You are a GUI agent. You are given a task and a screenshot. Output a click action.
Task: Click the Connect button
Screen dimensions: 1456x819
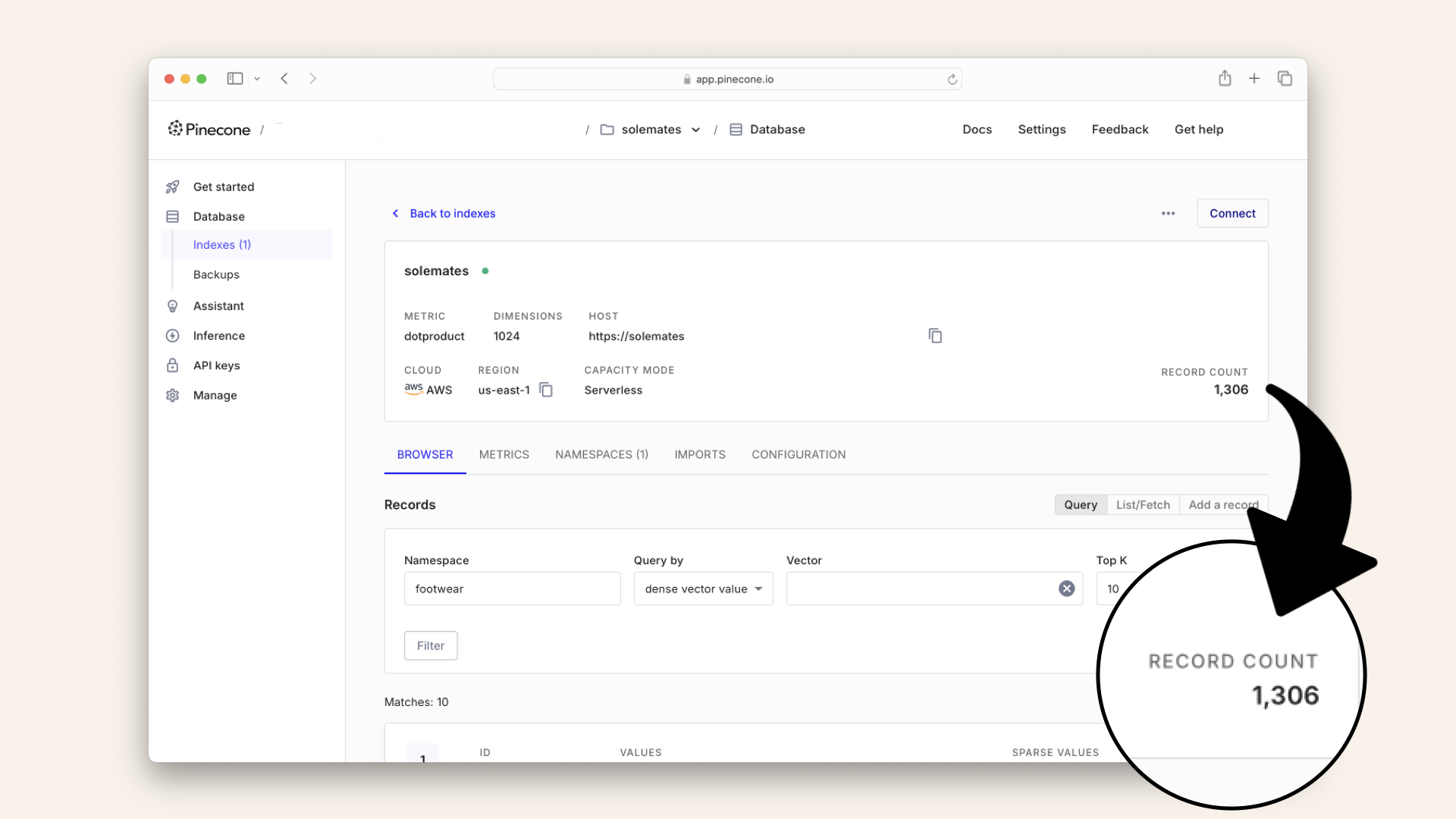click(1232, 214)
